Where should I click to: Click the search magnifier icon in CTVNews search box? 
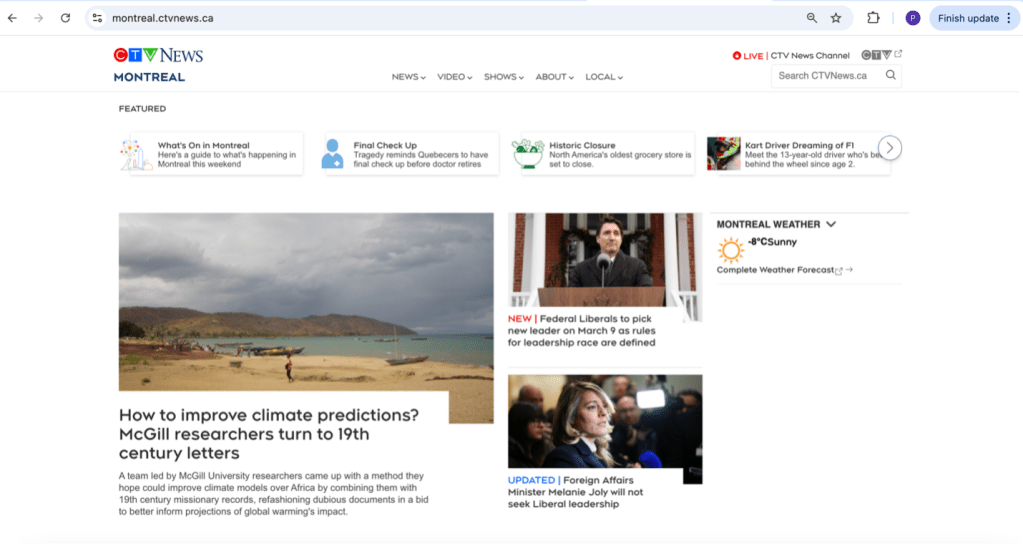(890, 75)
